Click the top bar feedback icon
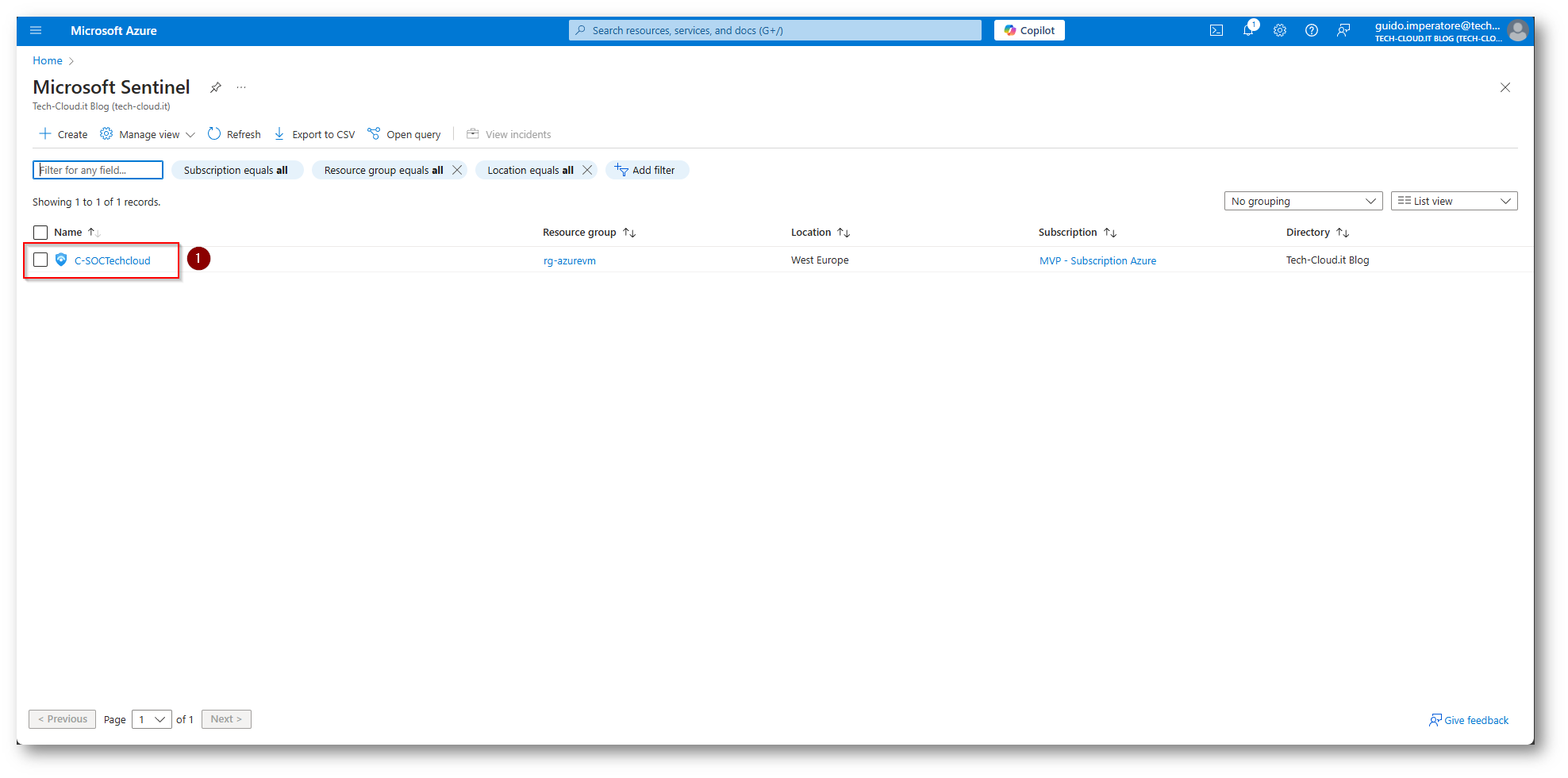Image resolution: width=1568 pixels, height=778 pixels. click(1343, 31)
